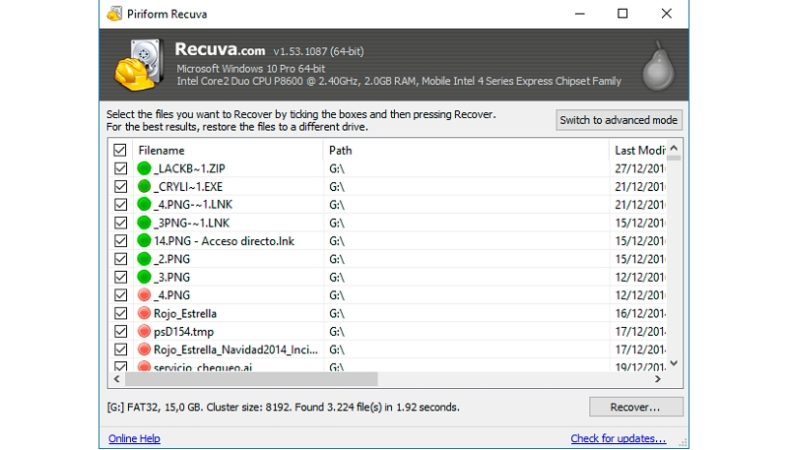The height and width of the screenshot is (450, 788).
Task: Click the green status dot for 14.PNG - Acceso directo.lnk
Action: click(144, 241)
